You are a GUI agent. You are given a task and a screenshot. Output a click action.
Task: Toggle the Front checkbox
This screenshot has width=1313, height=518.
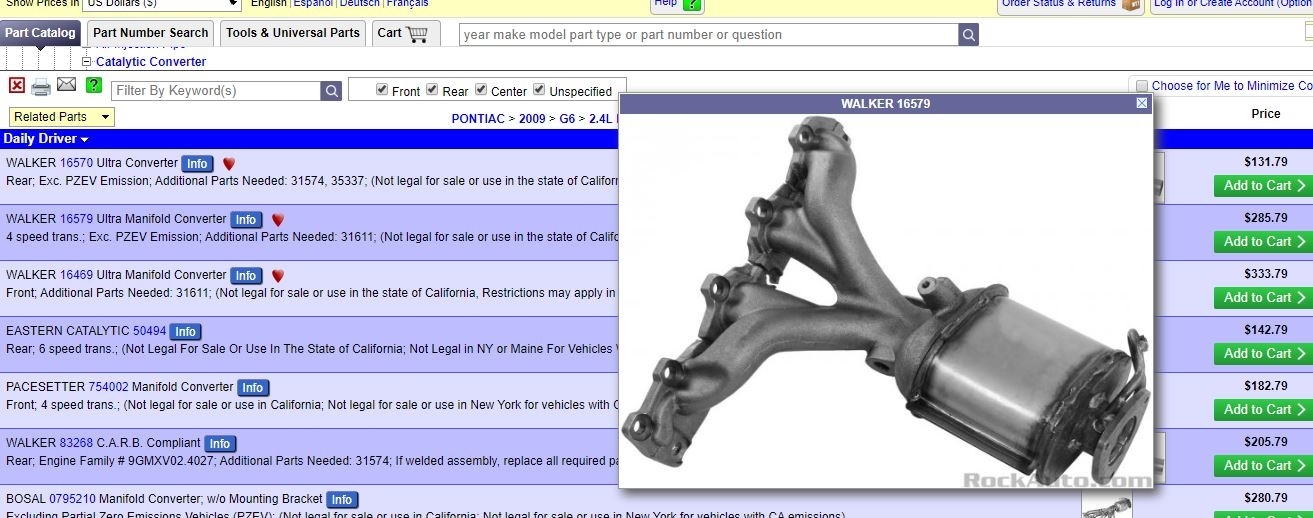[382, 89]
